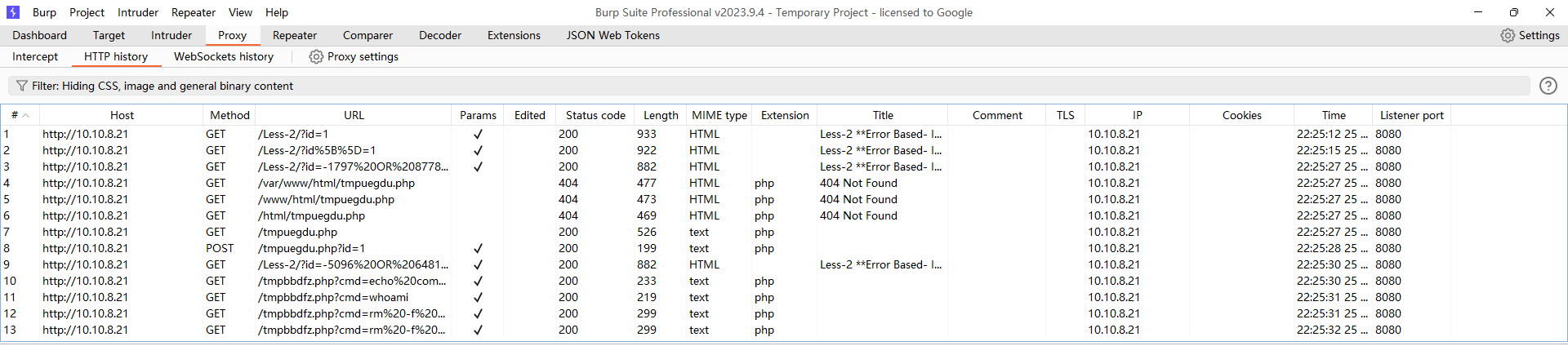Click length value 933 in row 1
Viewport: 1568px width, 346px height.
[647, 134]
